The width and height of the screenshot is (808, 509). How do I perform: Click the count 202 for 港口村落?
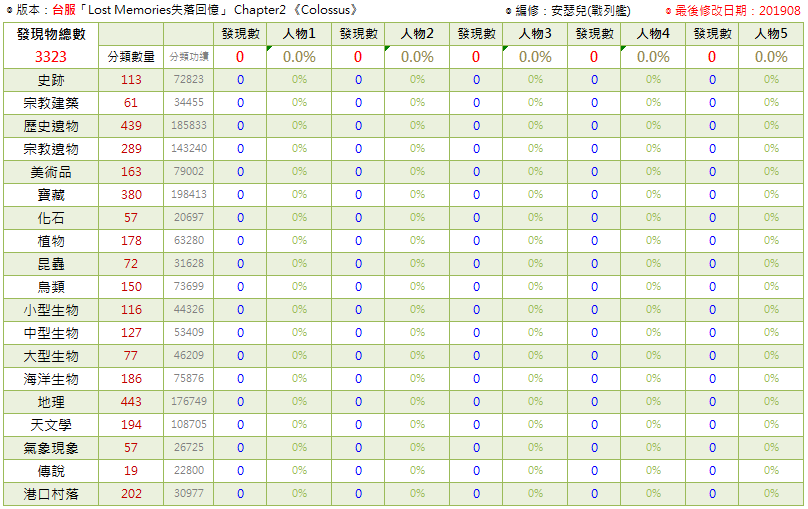131,494
